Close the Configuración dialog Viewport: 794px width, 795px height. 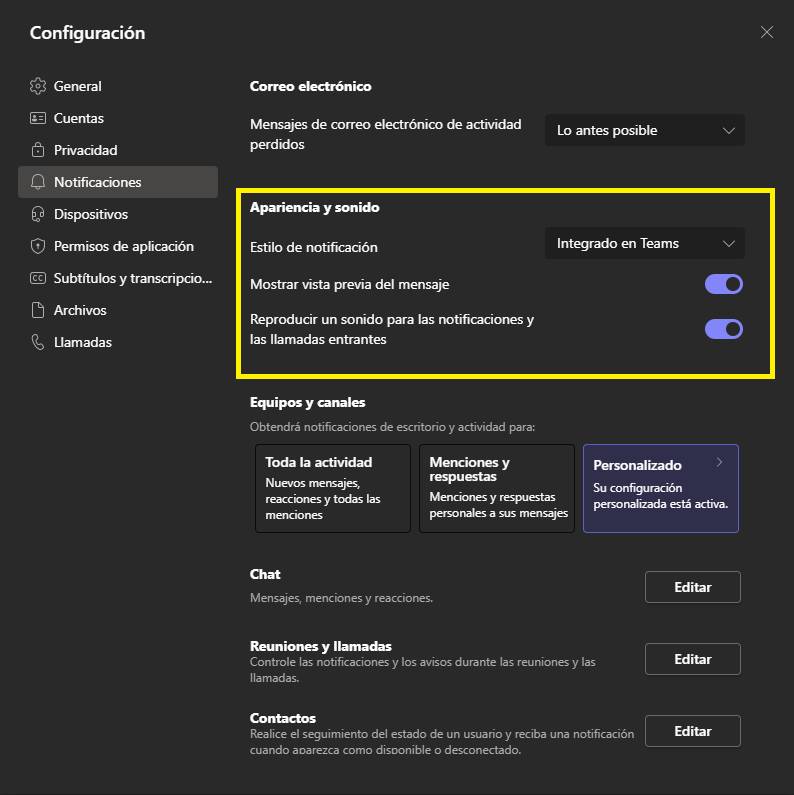click(767, 32)
